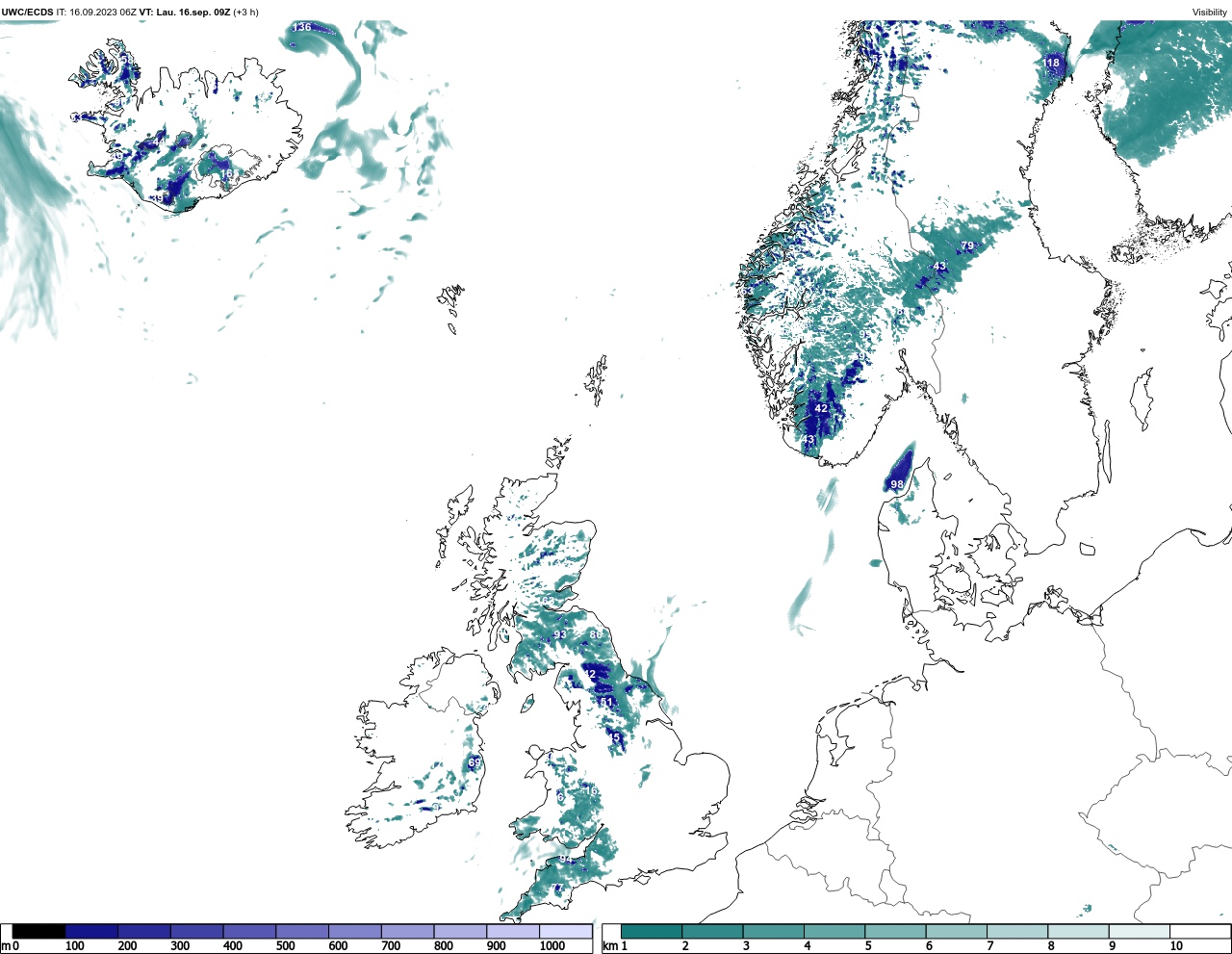
Task: Pick the 5–6 km legend swatch
Action: [x=895, y=932]
